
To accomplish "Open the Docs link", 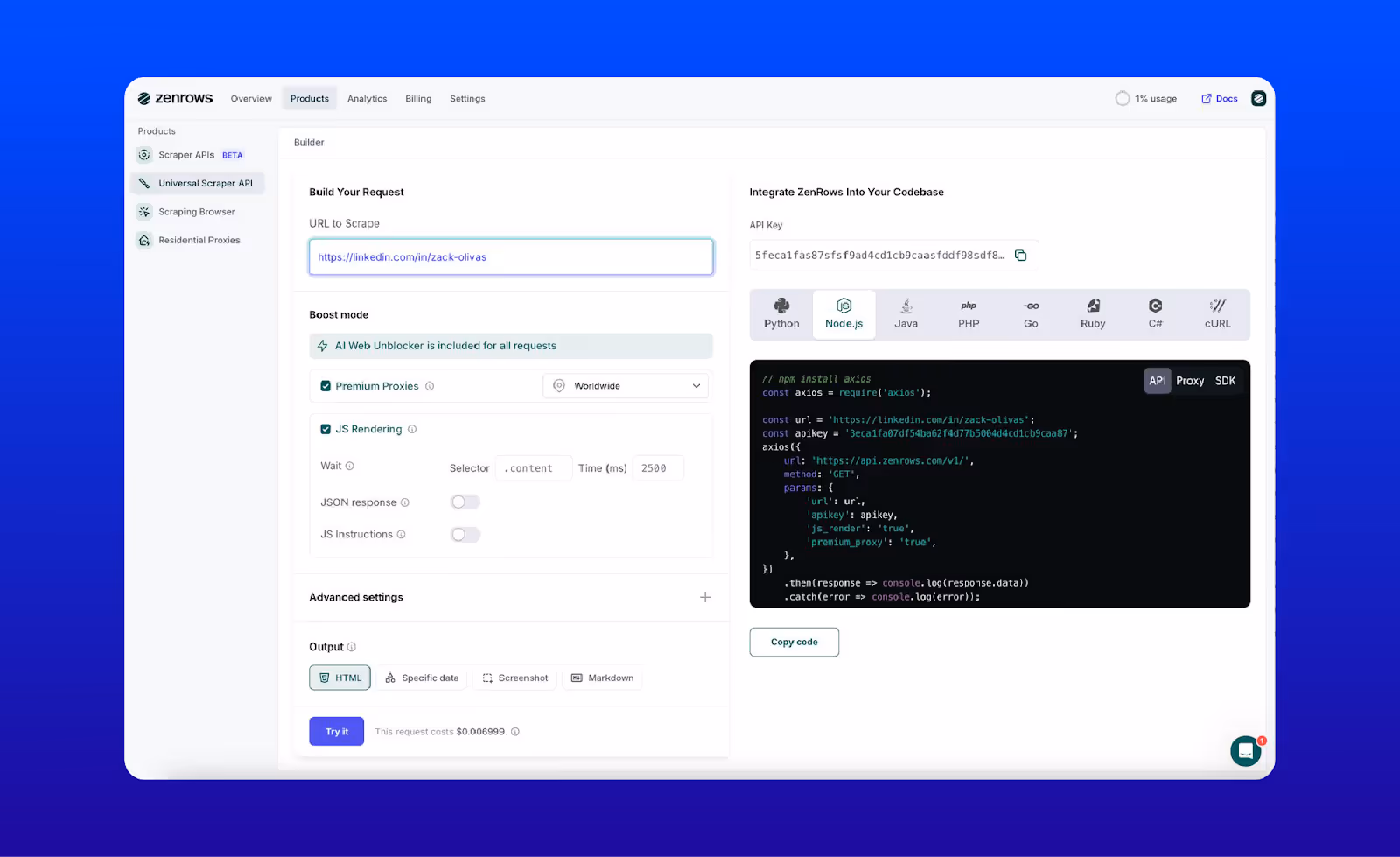I will click(x=1220, y=99).
